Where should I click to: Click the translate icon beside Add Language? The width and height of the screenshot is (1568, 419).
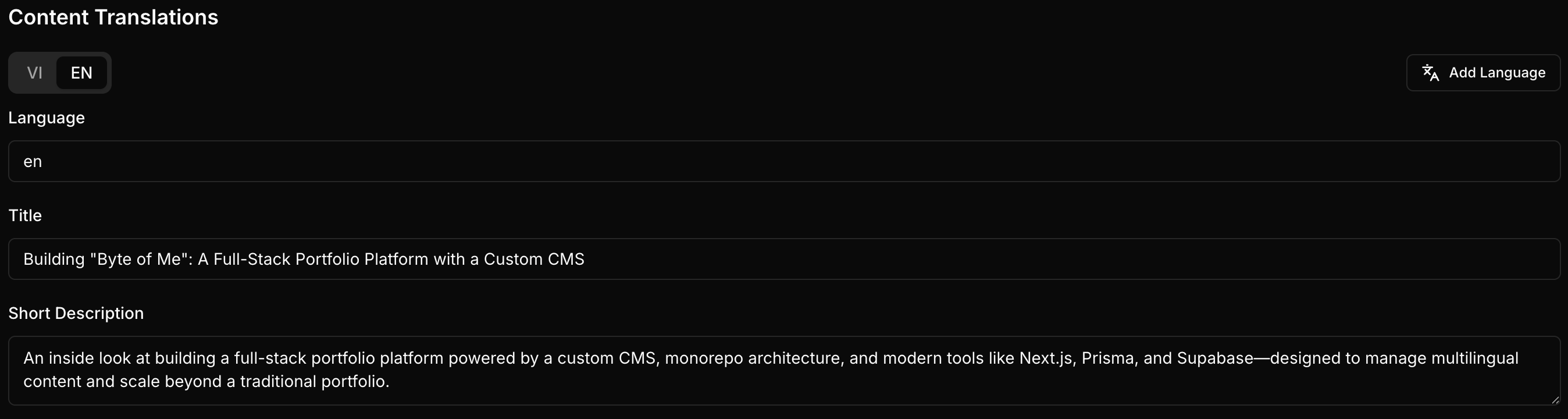click(1430, 73)
